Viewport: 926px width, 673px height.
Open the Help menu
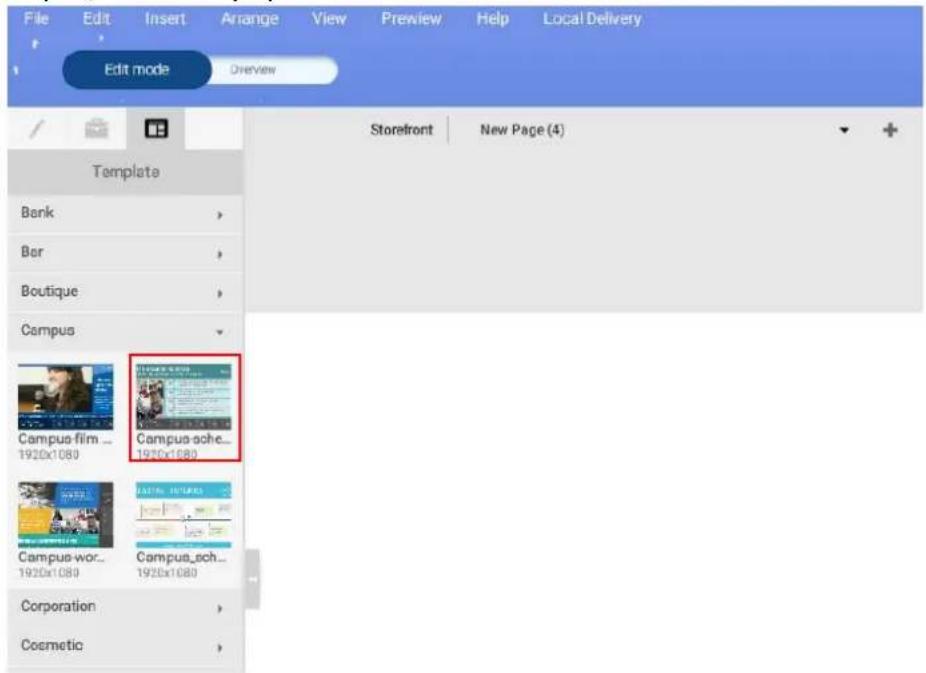pyautogui.click(x=493, y=19)
